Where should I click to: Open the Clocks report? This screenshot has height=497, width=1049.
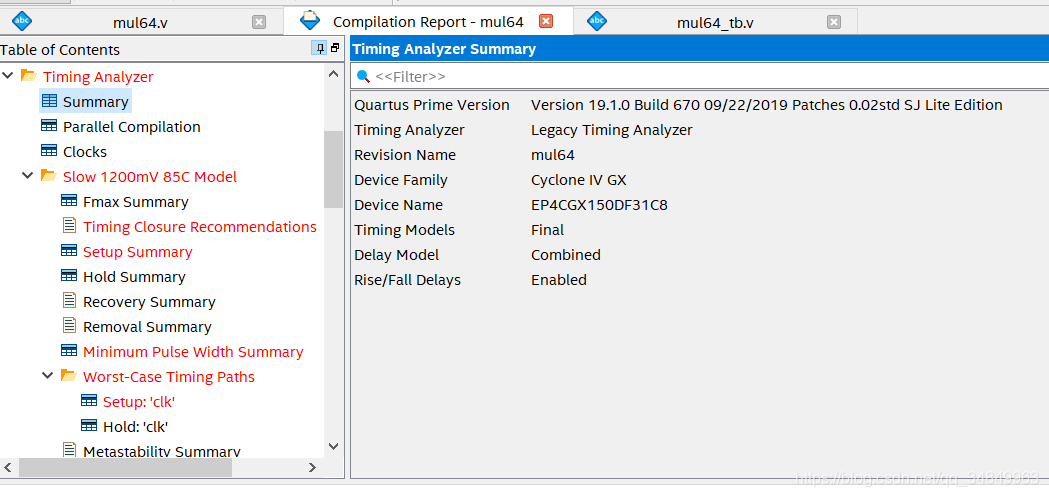pyautogui.click(x=85, y=152)
